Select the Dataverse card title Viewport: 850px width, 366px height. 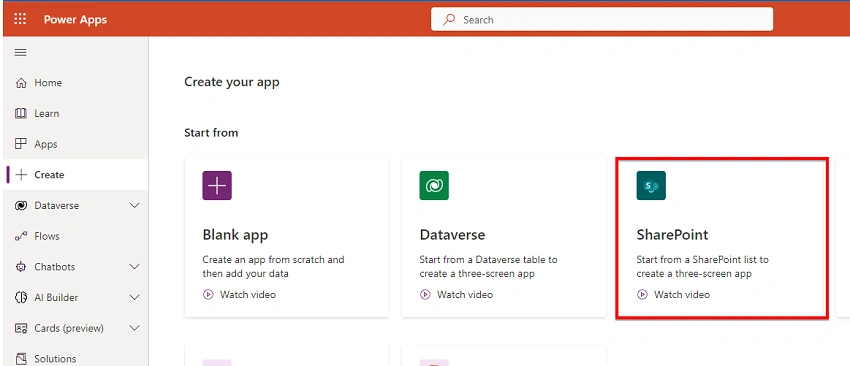click(452, 235)
